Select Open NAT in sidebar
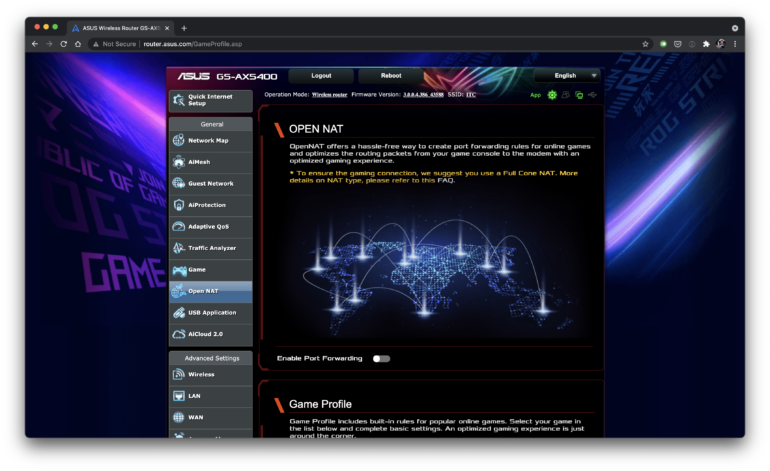The height and width of the screenshot is (471, 770). point(211,291)
